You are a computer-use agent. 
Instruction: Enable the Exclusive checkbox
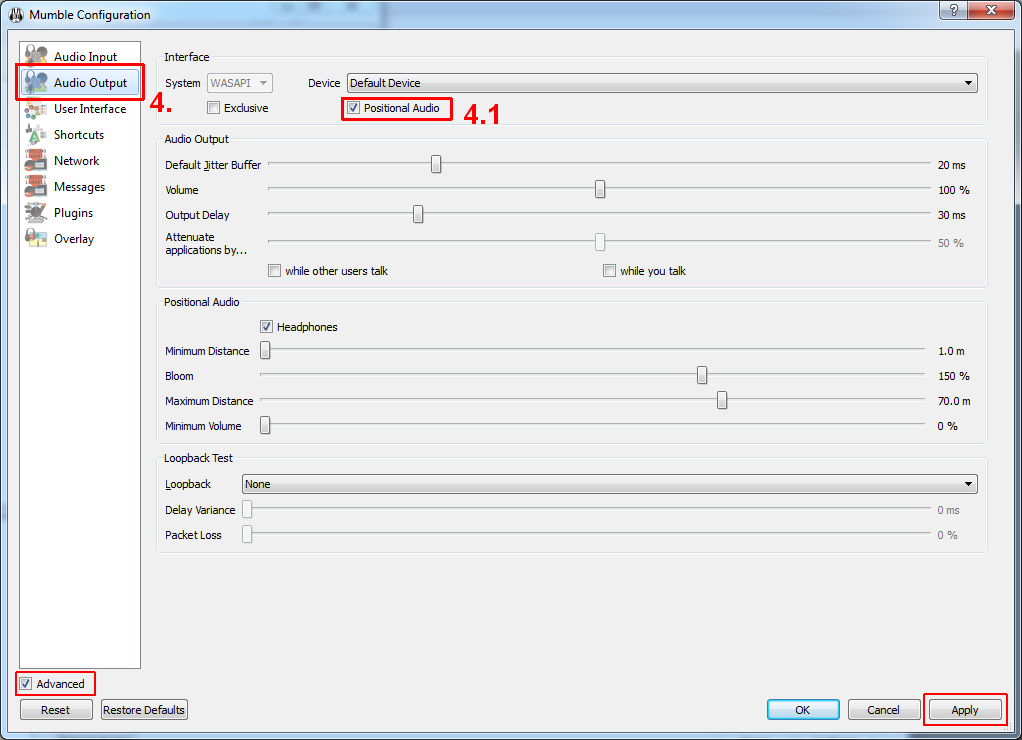(213, 108)
